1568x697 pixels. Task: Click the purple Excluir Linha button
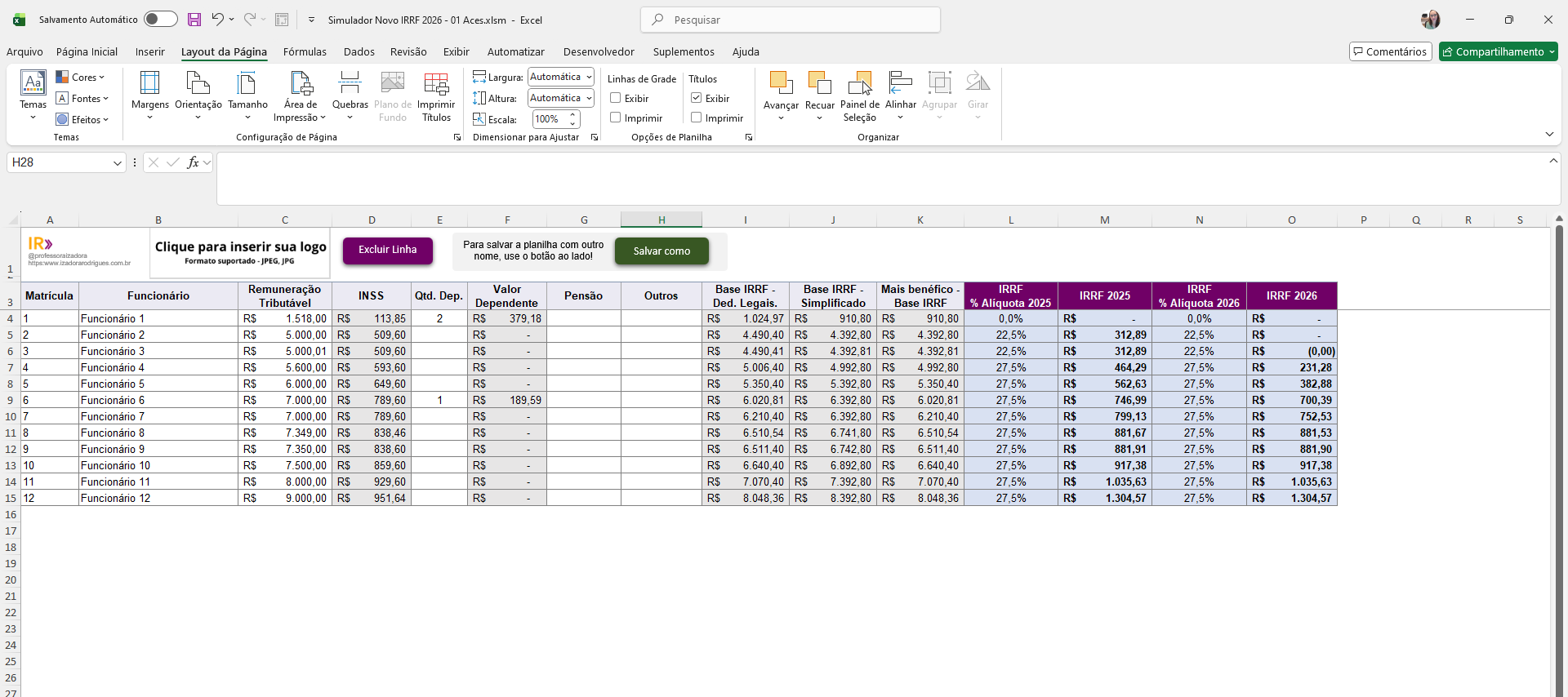[387, 250]
